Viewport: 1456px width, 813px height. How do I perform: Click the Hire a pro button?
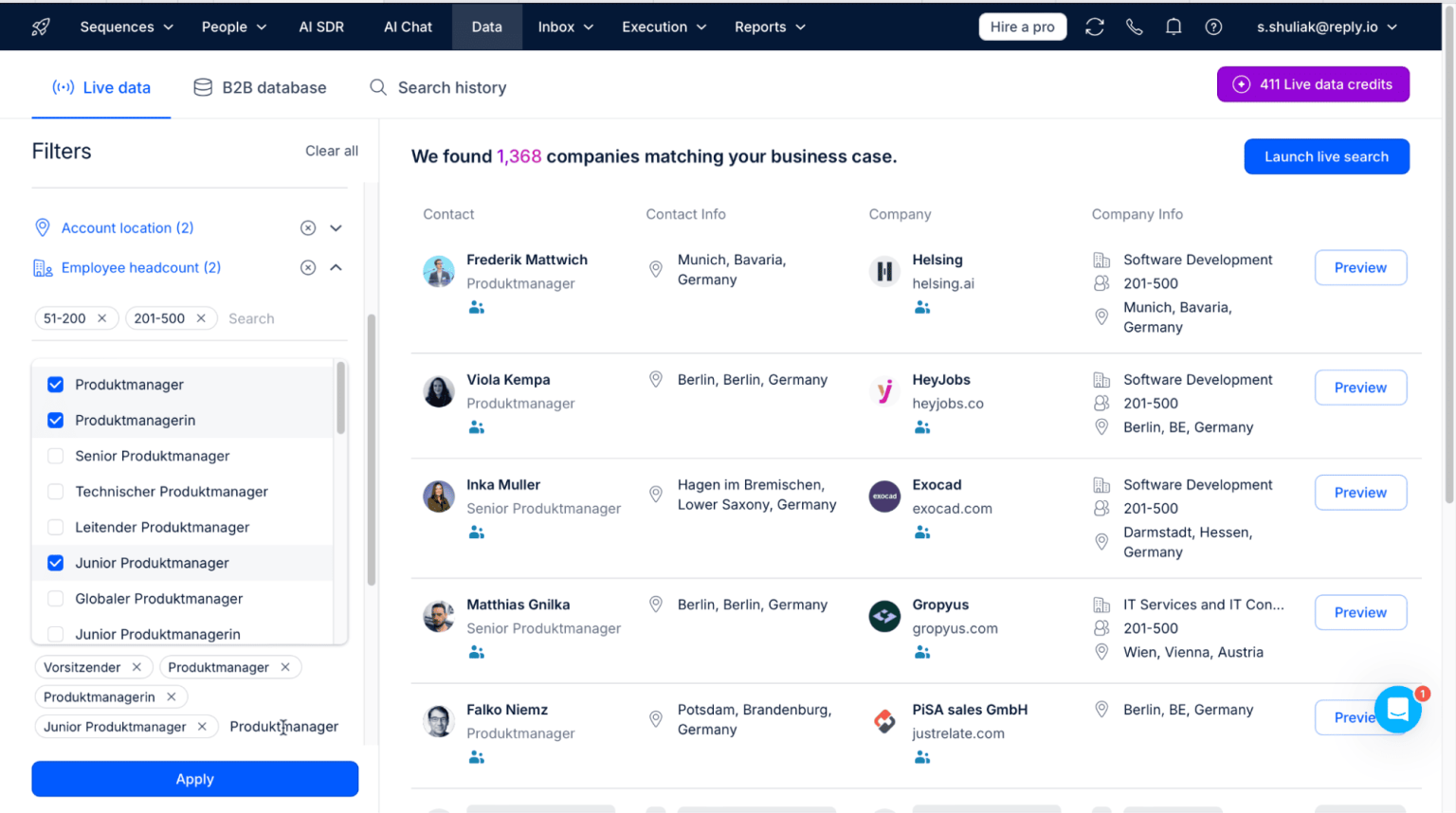[1023, 27]
